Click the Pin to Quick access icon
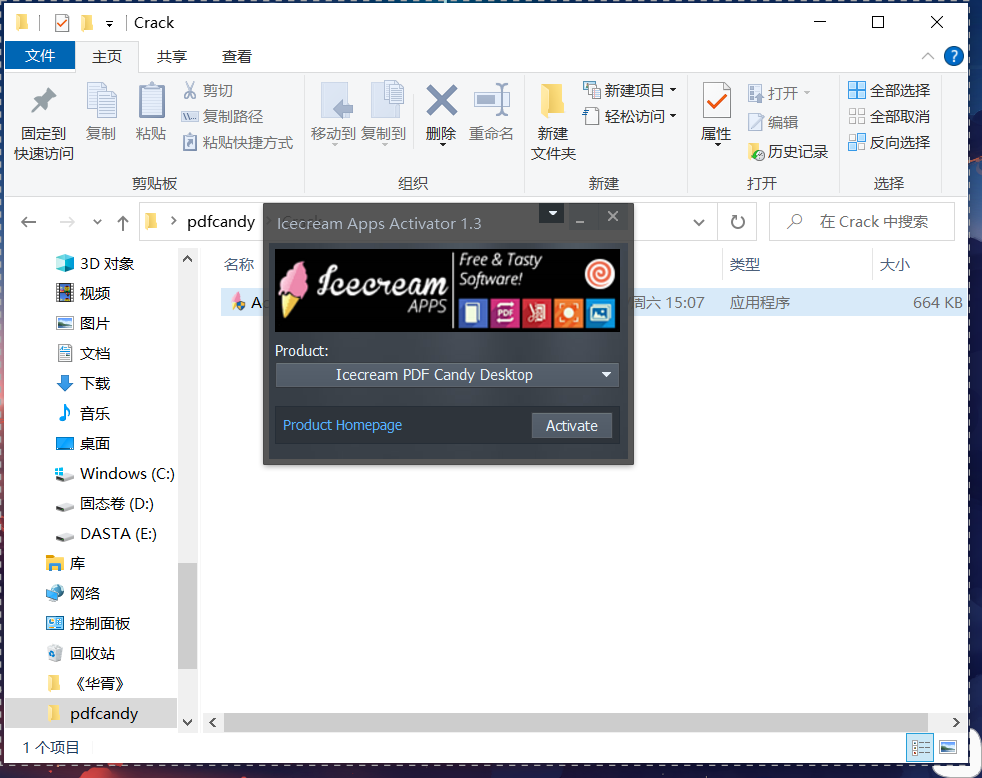Image resolution: width=982 pixels, height=778 pixels. [43, 101]
